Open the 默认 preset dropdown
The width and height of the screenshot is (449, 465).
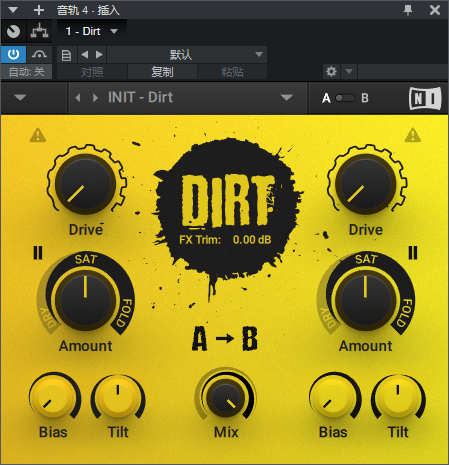(187, 55)
